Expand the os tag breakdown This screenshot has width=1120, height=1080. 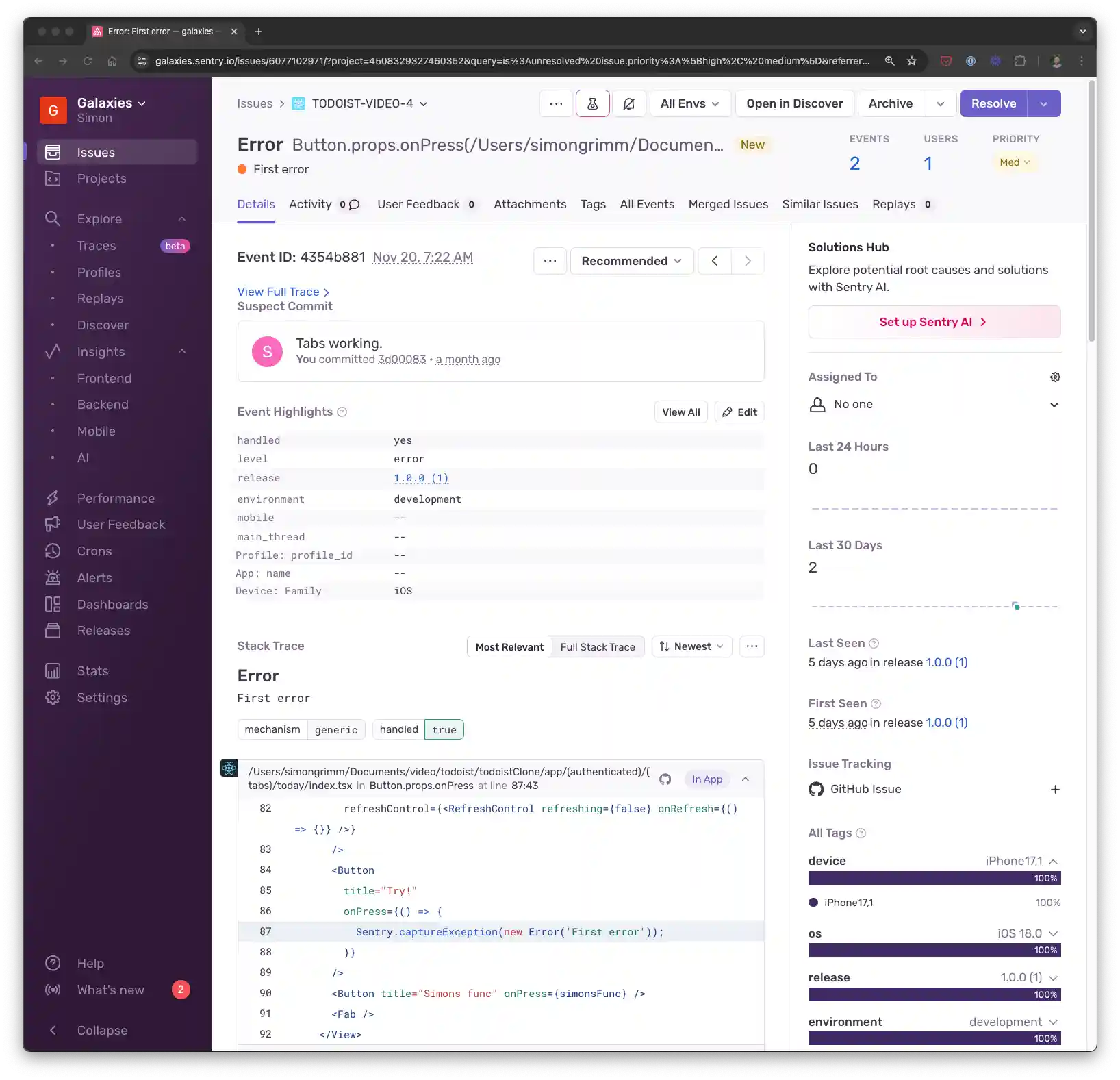point(1054,934)
